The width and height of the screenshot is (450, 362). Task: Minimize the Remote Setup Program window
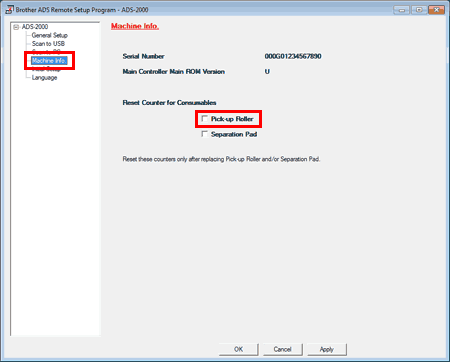point(402,10)
